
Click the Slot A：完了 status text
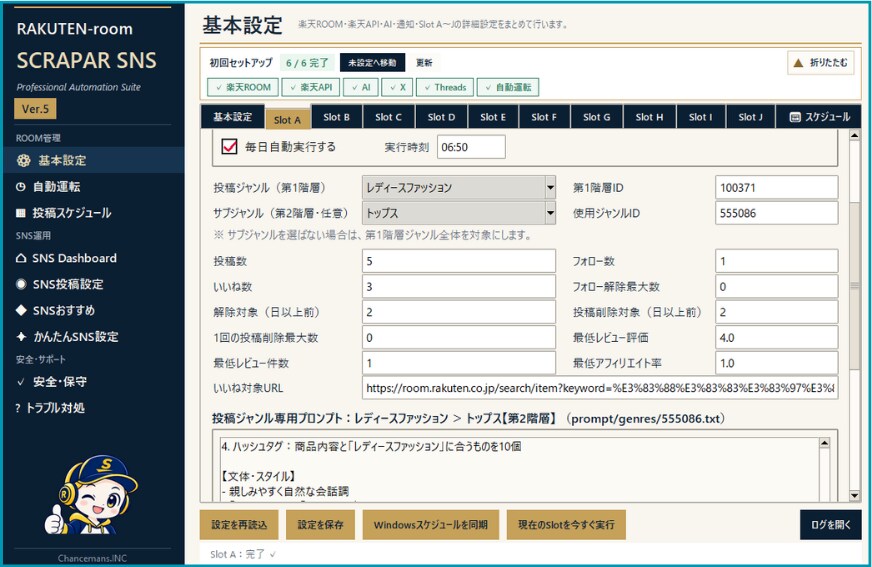[x=242, y=554]
